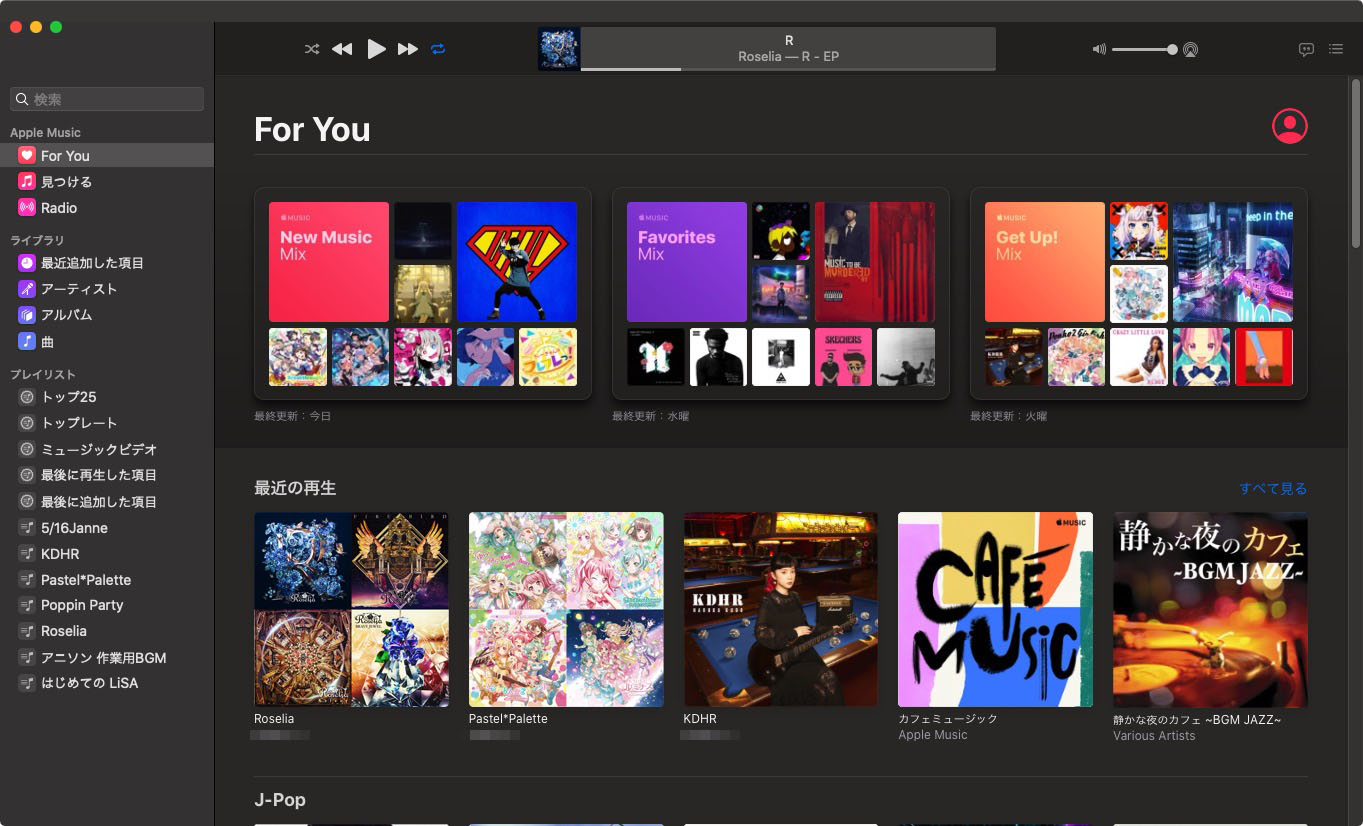Open the トップレート smart playlist
The image size is (1363, 826).
107,423
